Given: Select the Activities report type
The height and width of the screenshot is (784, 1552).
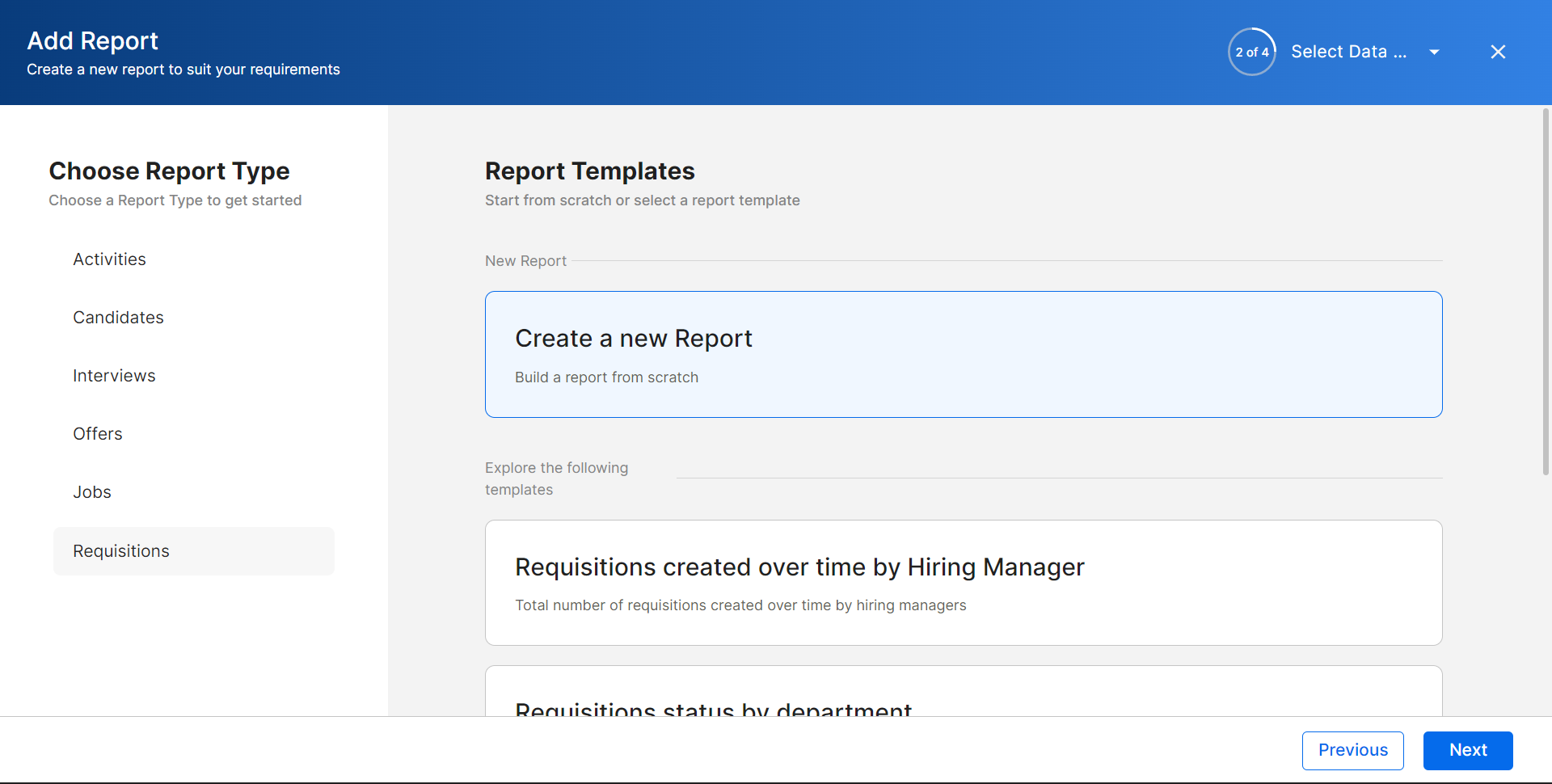Looking at the screenshot, I should pyautogui.click(x=109, y=259).
